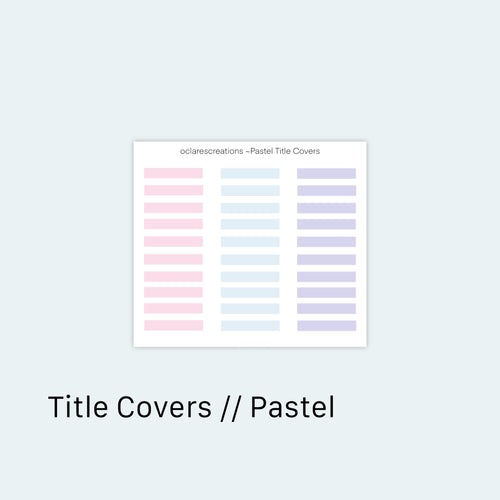Select the sticker sheet preview thumbnail
The height and width of the screenshot is (500, 500).
click(250, 244)
